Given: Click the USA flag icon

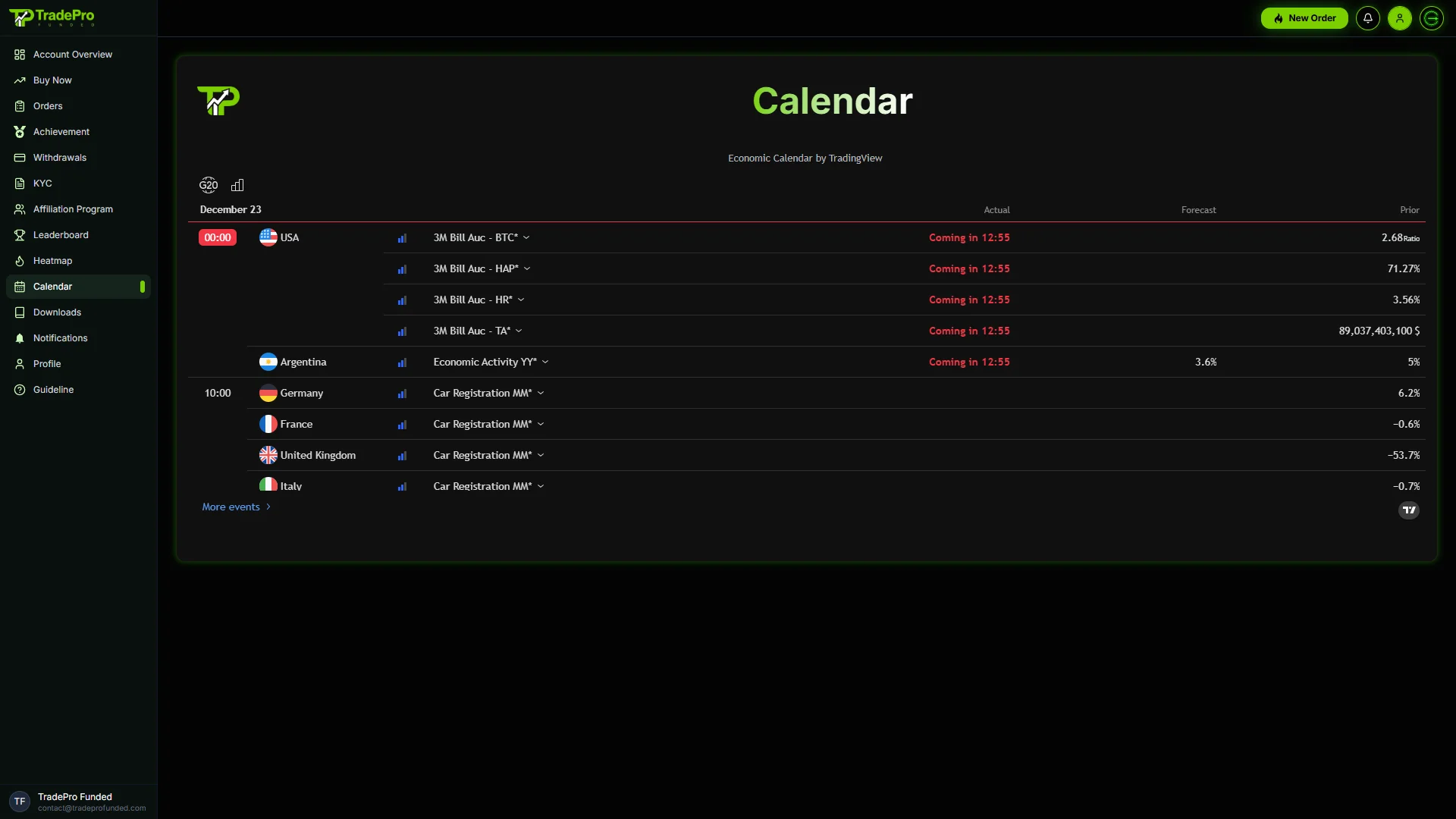Looking at the screenshot, I should pos(268,237).
